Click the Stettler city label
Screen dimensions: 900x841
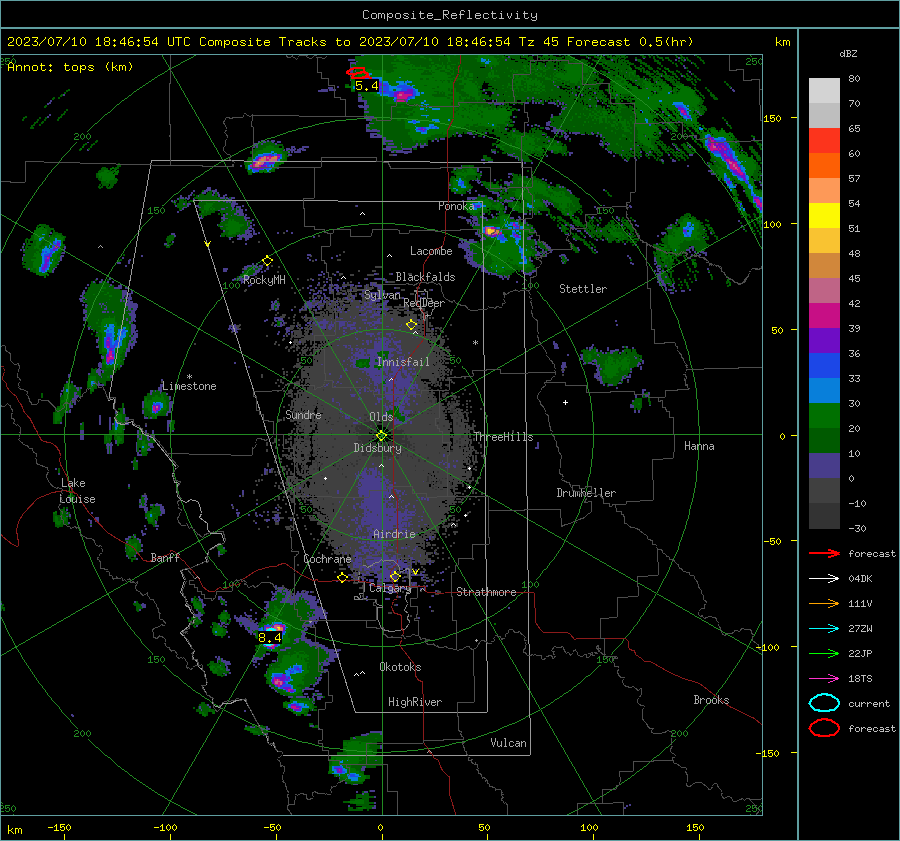point(583,289)
